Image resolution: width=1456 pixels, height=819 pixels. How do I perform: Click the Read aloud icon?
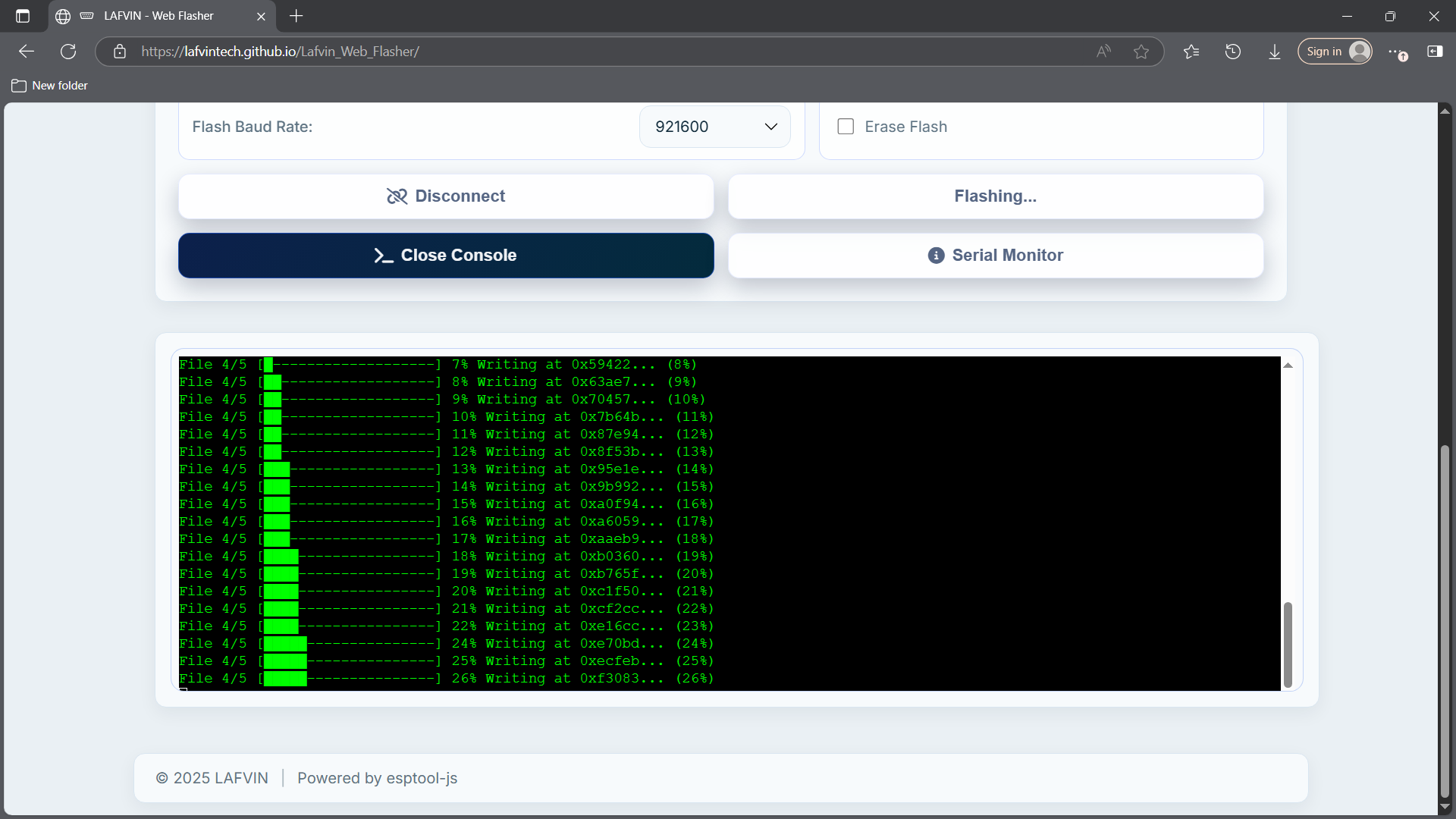click(1103, 52)
